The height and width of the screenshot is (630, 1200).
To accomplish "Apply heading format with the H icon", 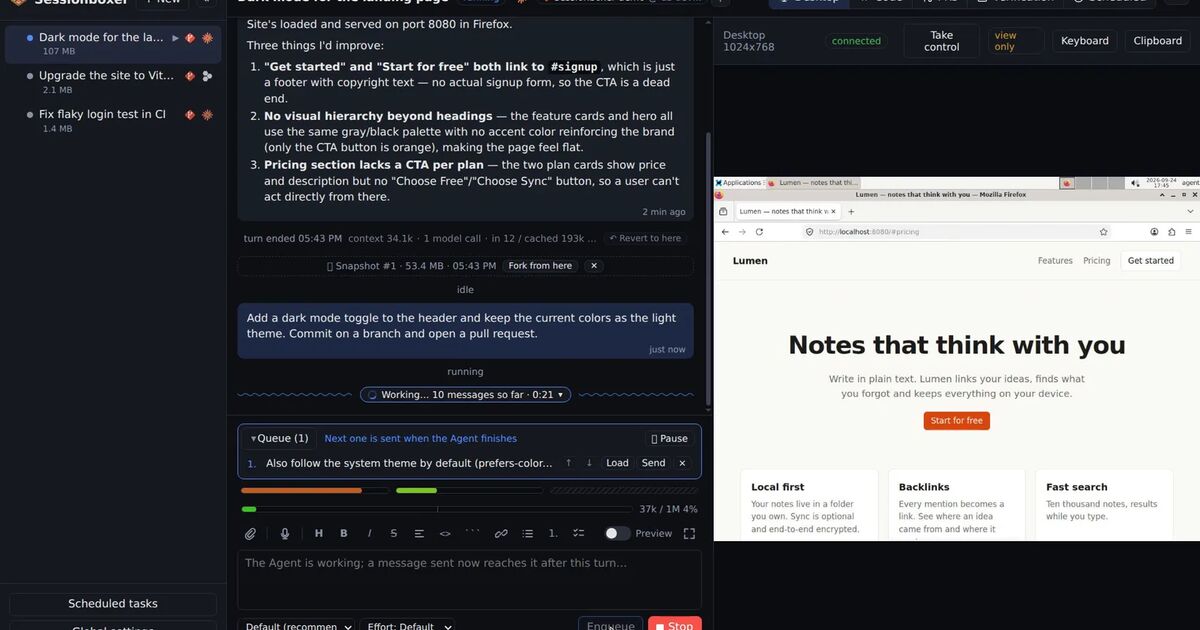I will (319, 533).
